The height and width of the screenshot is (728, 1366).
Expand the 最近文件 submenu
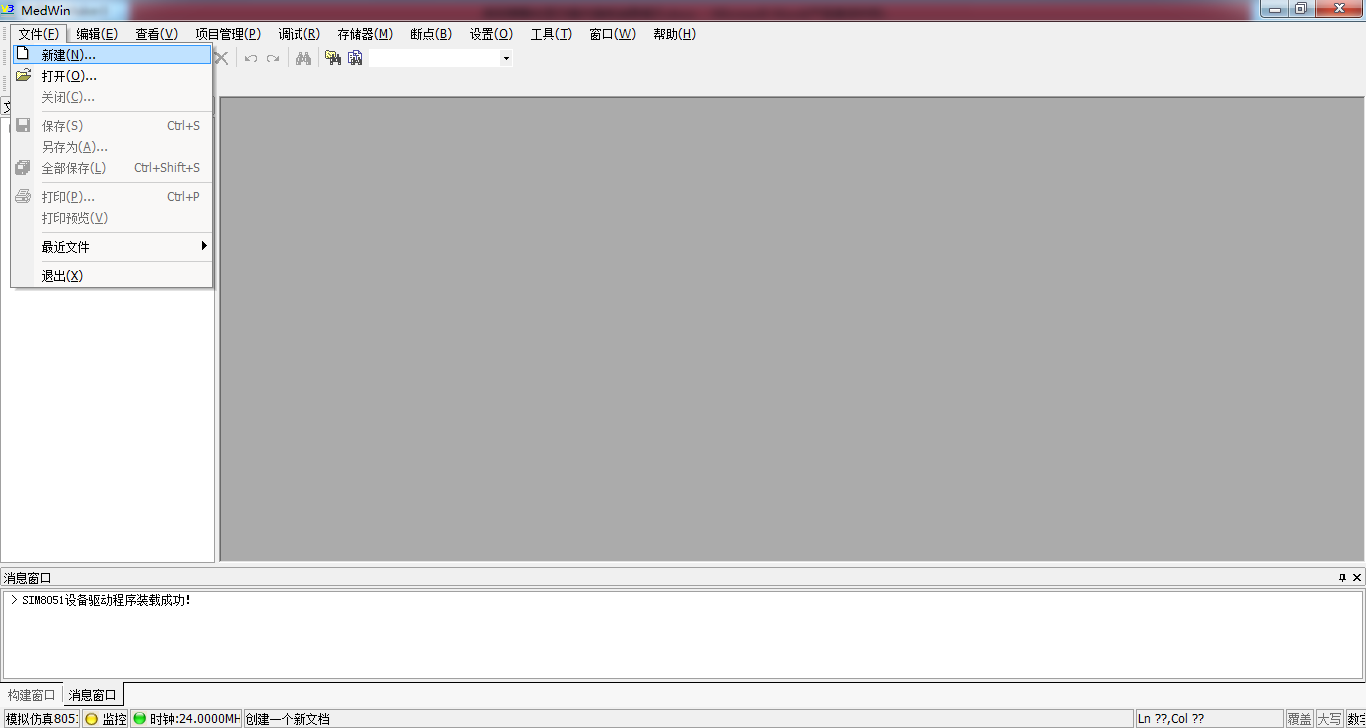pyautogui.click(x=112, y=247)
